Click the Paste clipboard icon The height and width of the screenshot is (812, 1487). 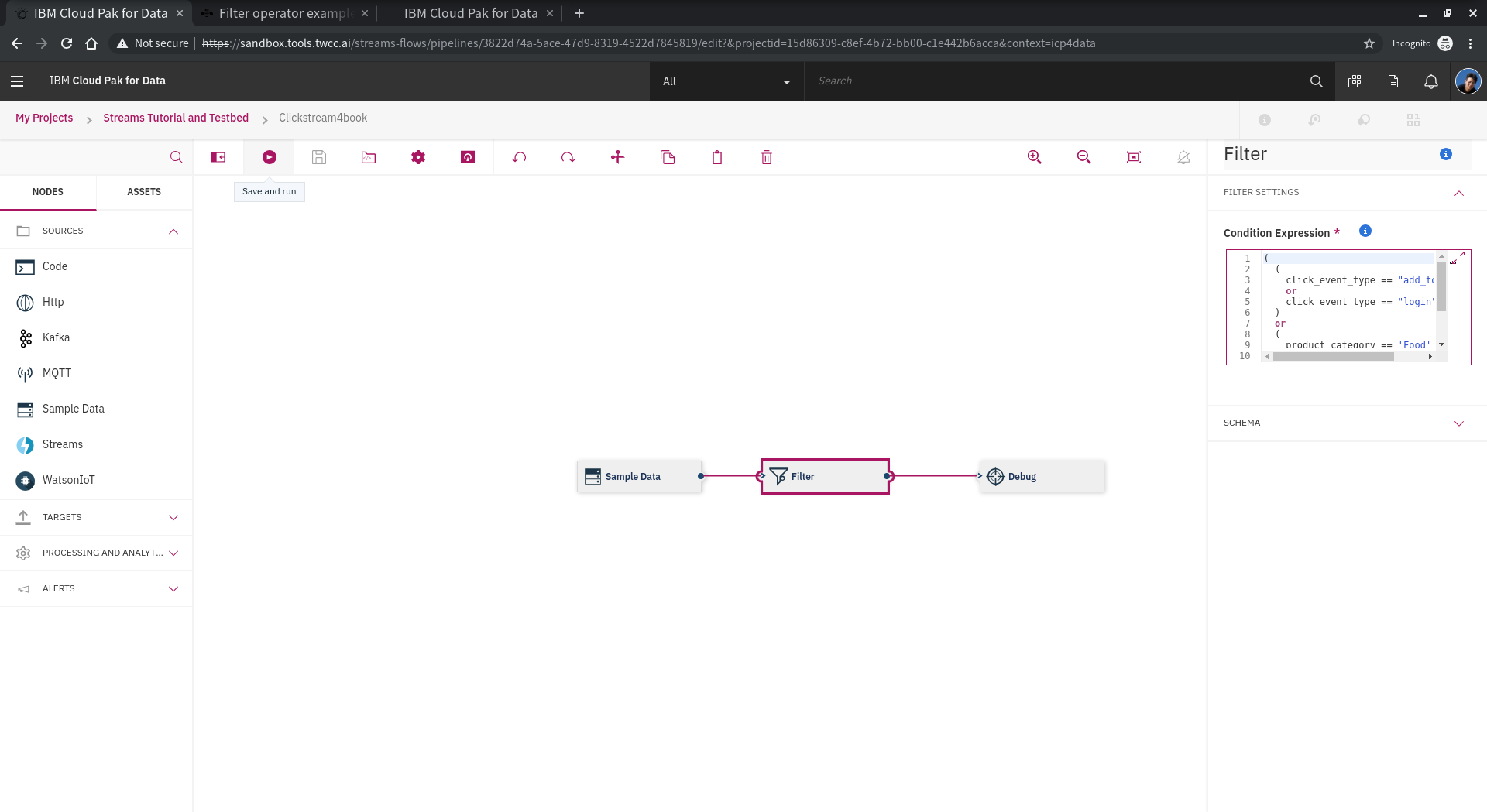(717, 157)
